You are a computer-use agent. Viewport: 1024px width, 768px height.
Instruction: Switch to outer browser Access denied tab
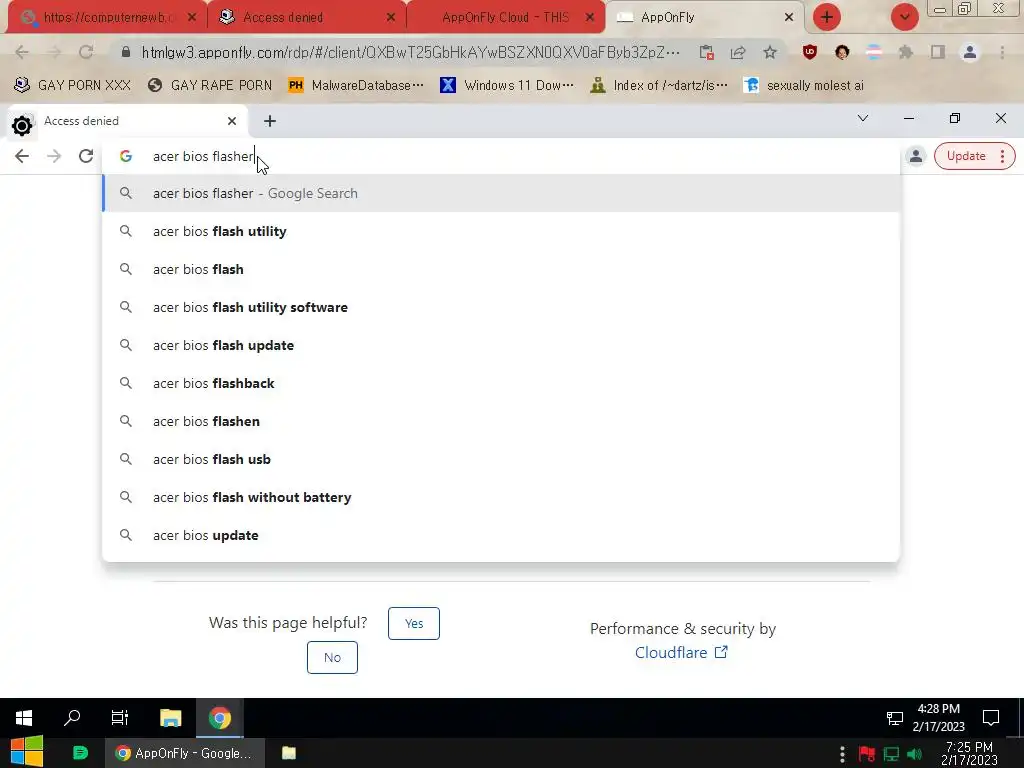click(306, 18)
